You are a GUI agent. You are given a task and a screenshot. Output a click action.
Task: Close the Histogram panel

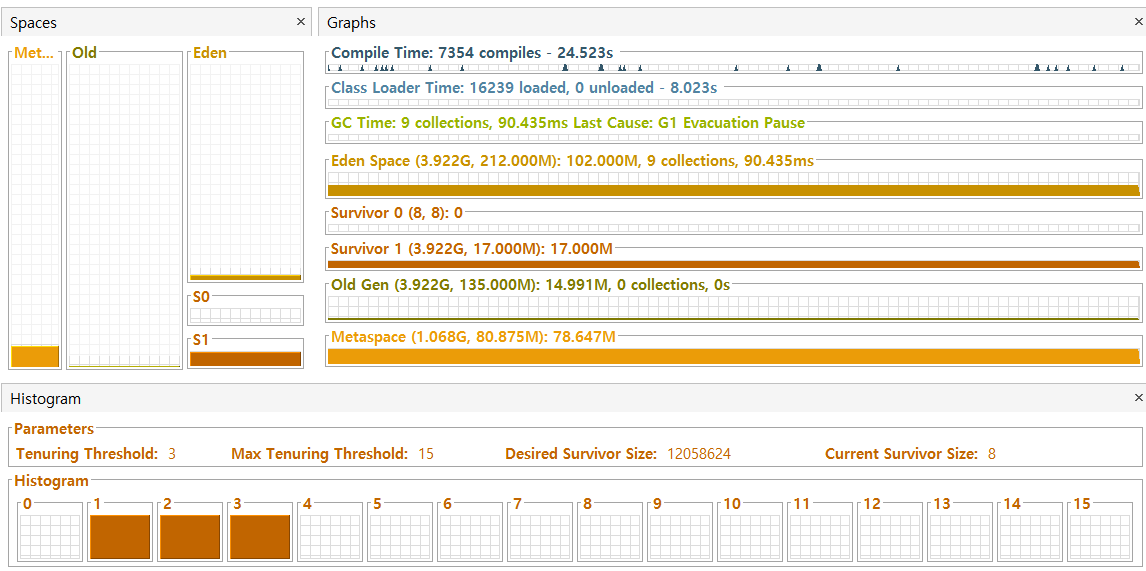(x=1137, y=398)
